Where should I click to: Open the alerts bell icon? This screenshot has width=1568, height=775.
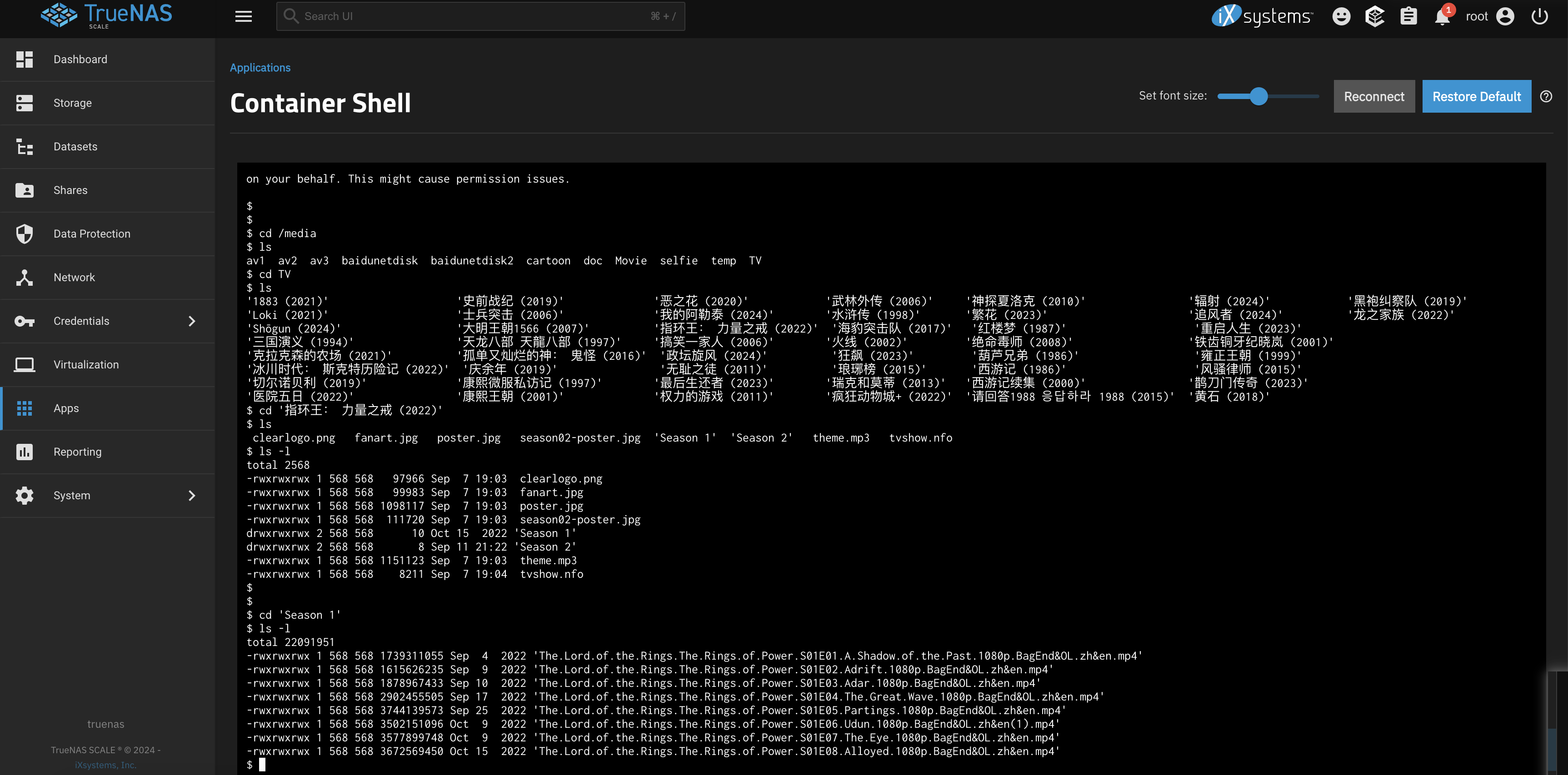click(x=1442, y=16)
